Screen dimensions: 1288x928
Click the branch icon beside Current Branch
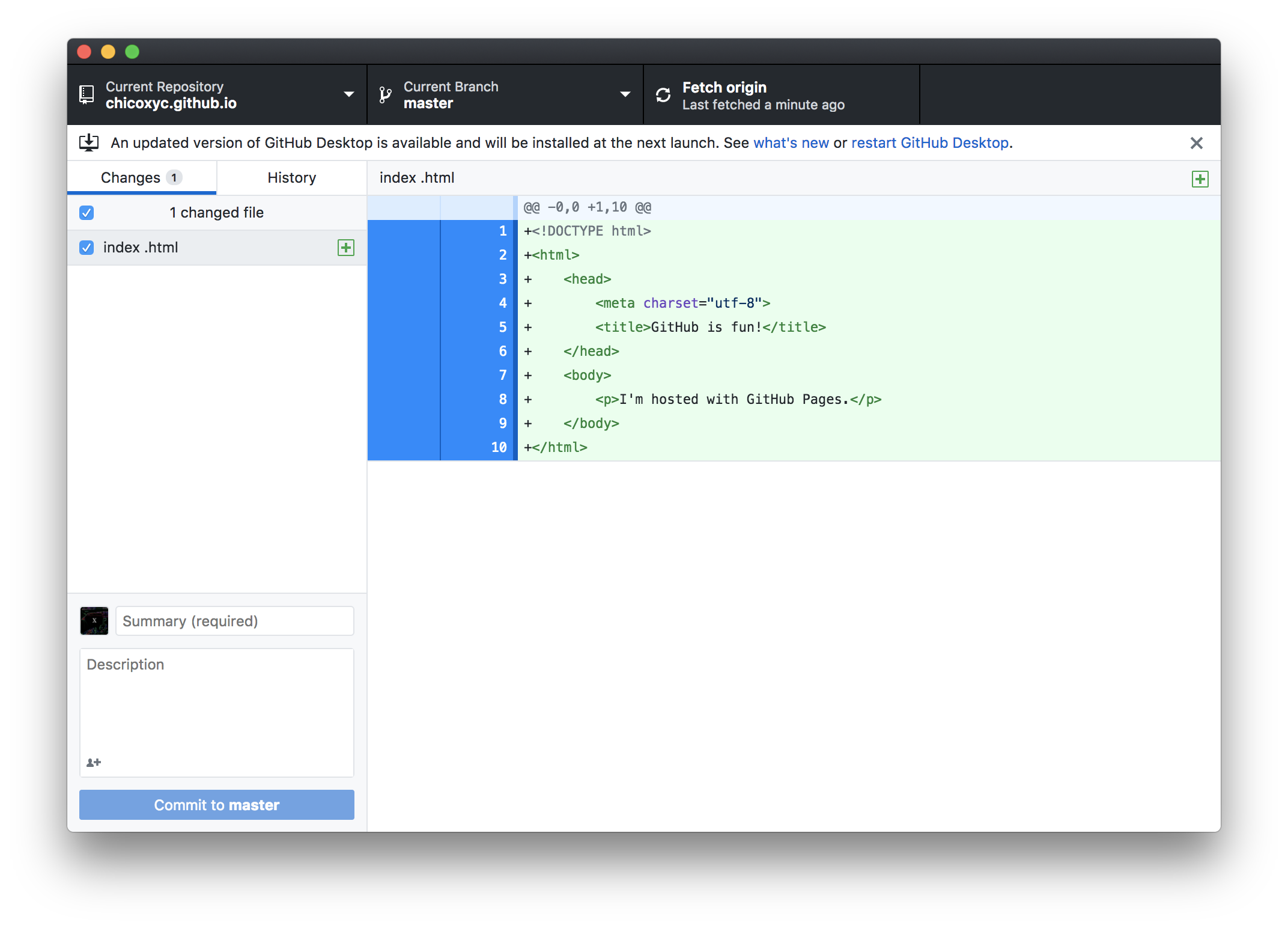(386, 95)
